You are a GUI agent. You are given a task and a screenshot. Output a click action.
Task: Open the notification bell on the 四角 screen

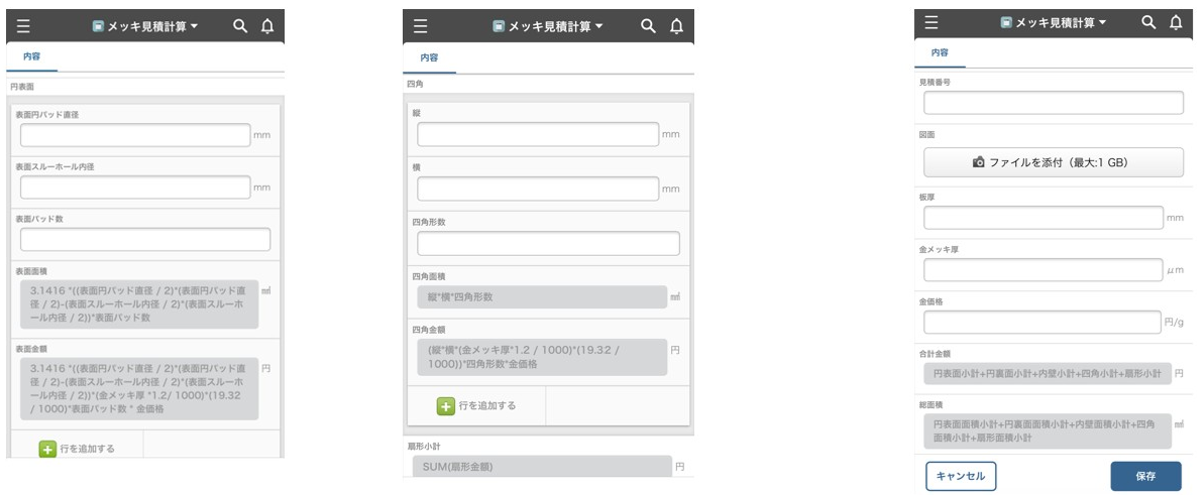coord(676,27)
